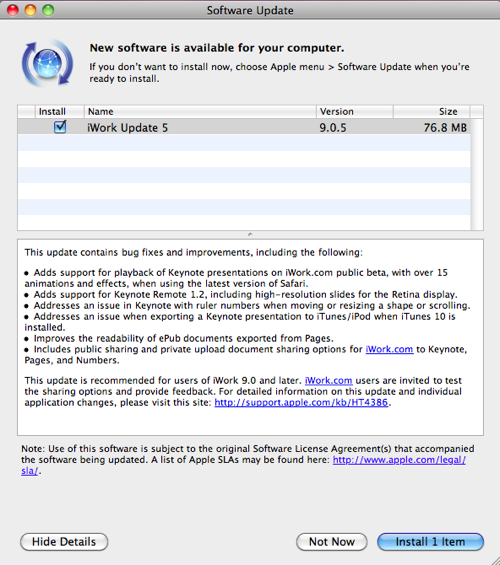Close the Software Update window
Image resolution: width=500 pixels, height=565 pixels.
[13, 10]
